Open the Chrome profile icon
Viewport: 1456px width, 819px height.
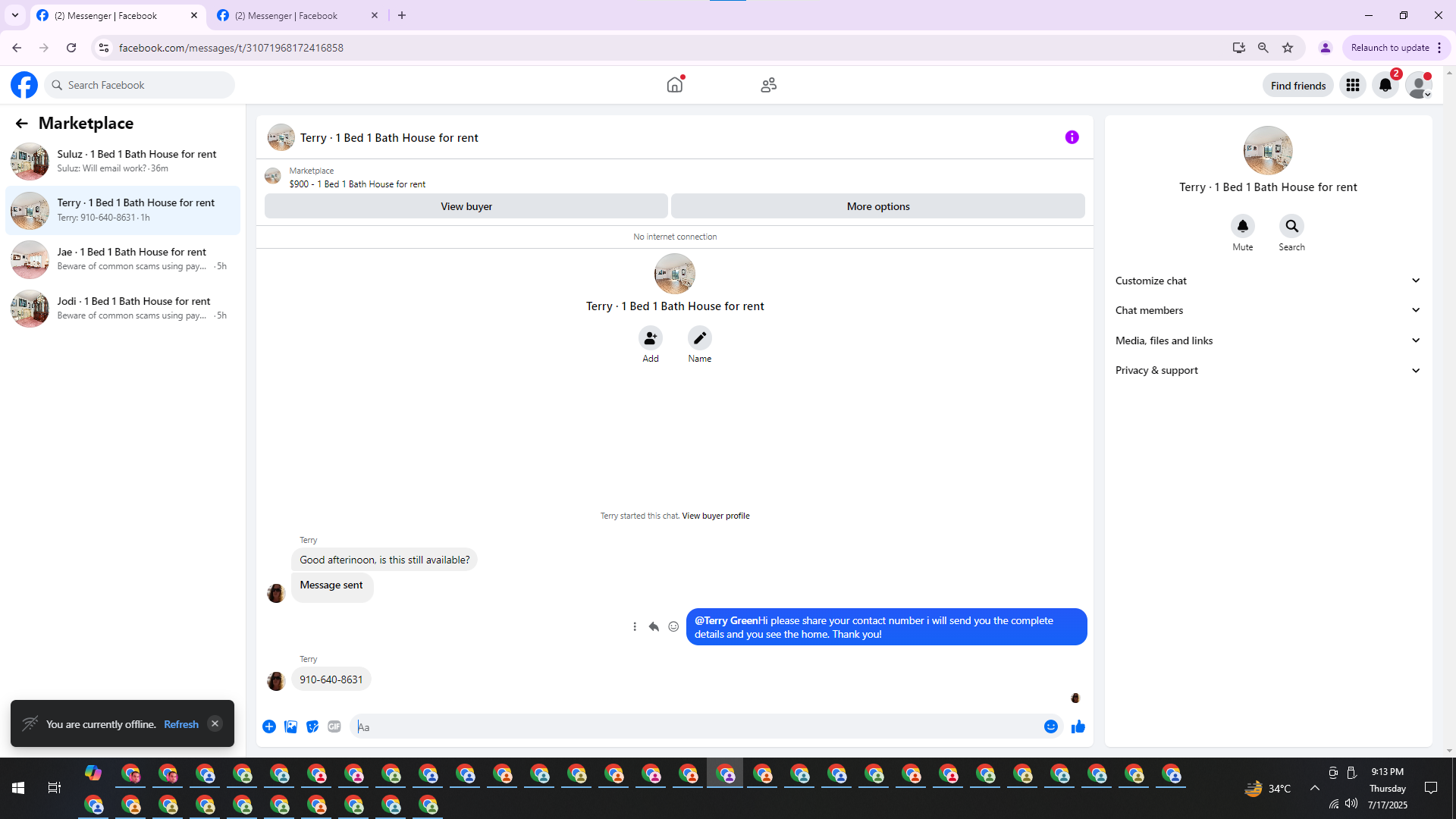click(1326, 48)
